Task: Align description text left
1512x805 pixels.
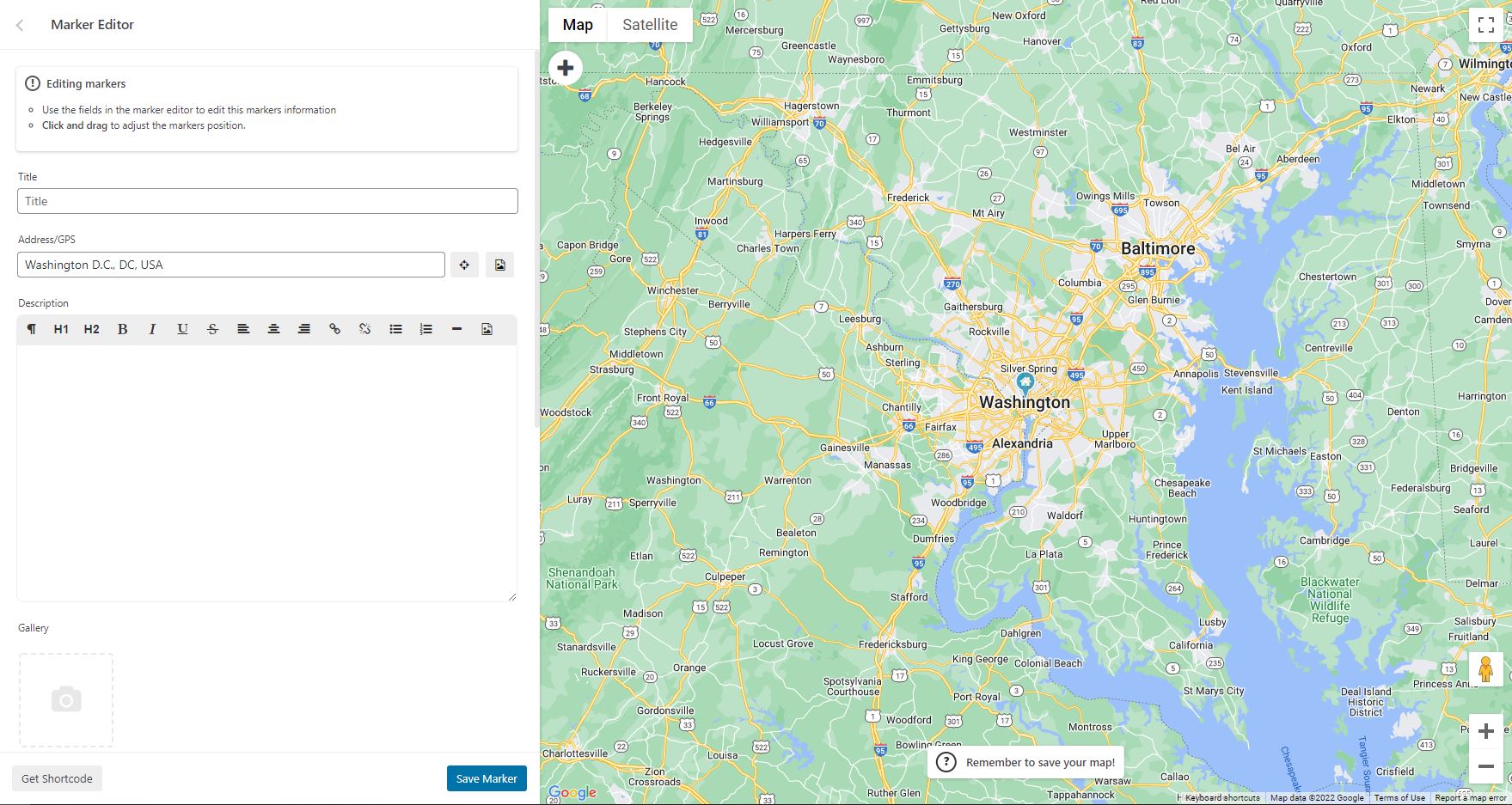Action: pos(243,329)
